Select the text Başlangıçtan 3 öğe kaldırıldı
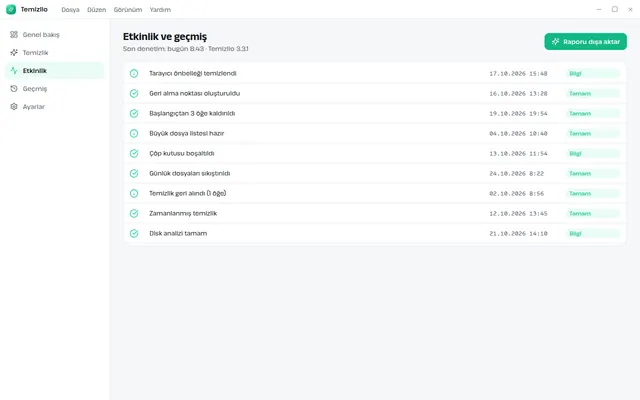This screenshot has width=640, height=400. point(192,113)
